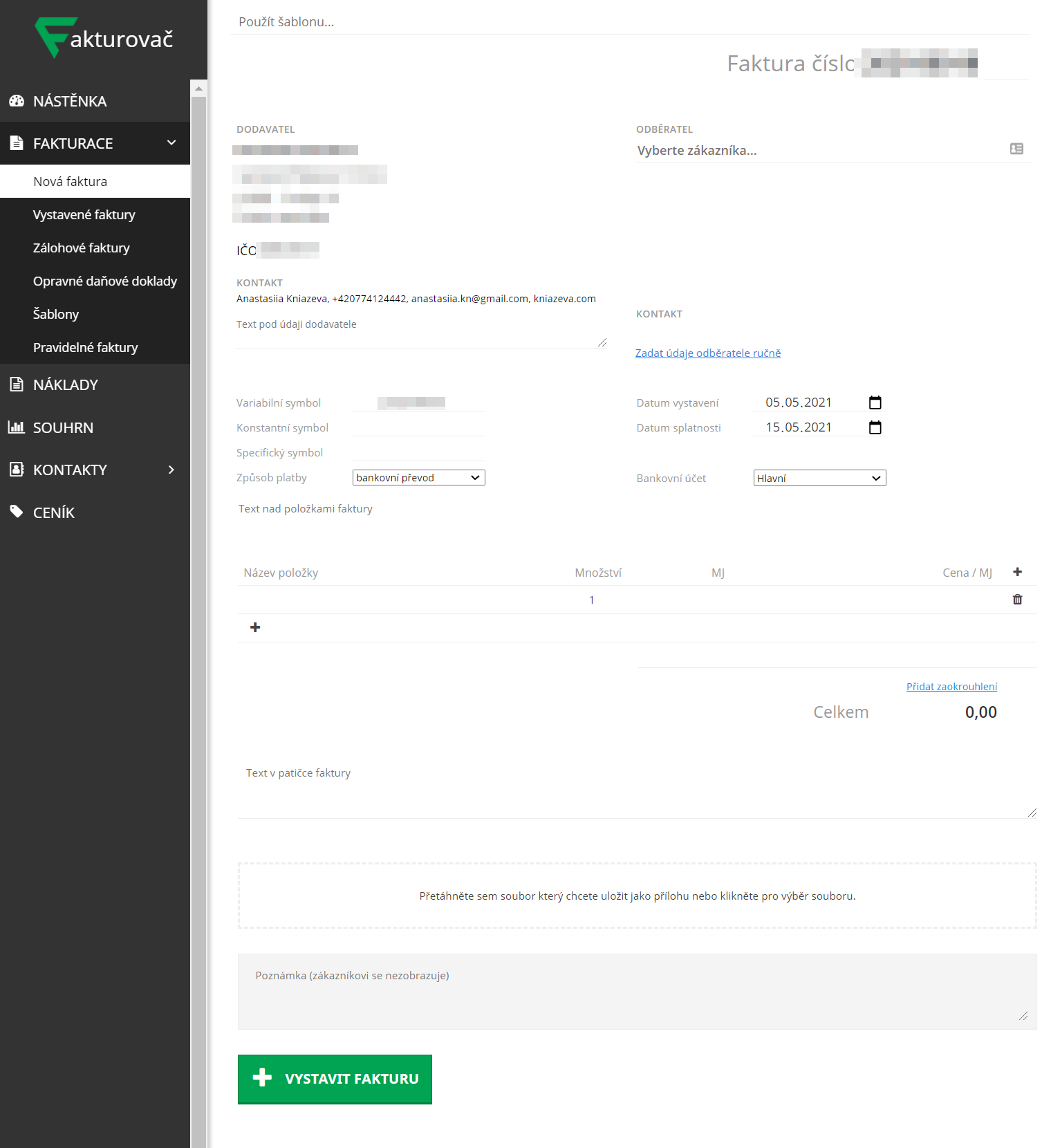Click the Nástěnka dashboard icon
This screenshot has height=1148, width=1051.
(17, 101)
